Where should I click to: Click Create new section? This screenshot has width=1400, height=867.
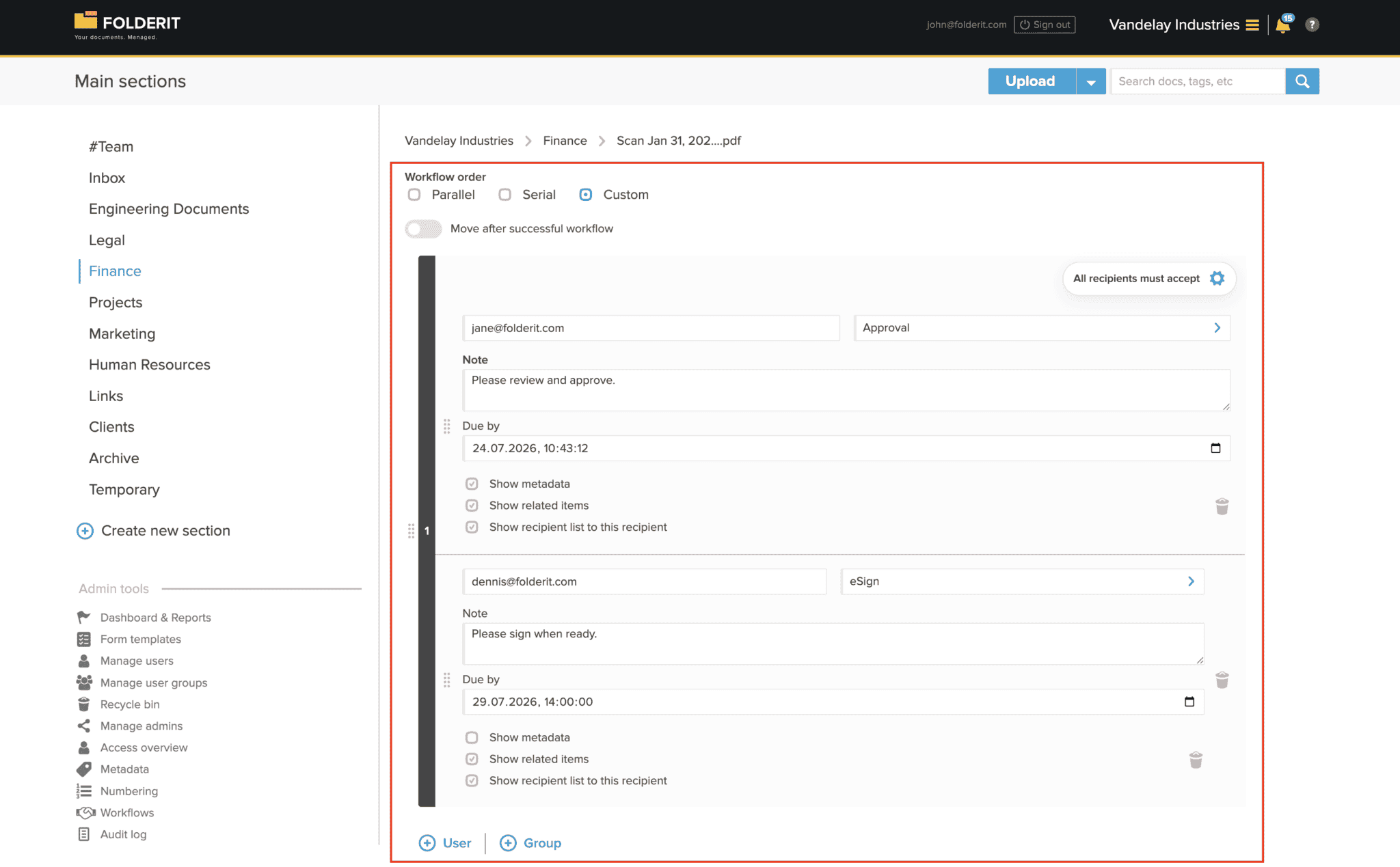click(x=153, y=531)
